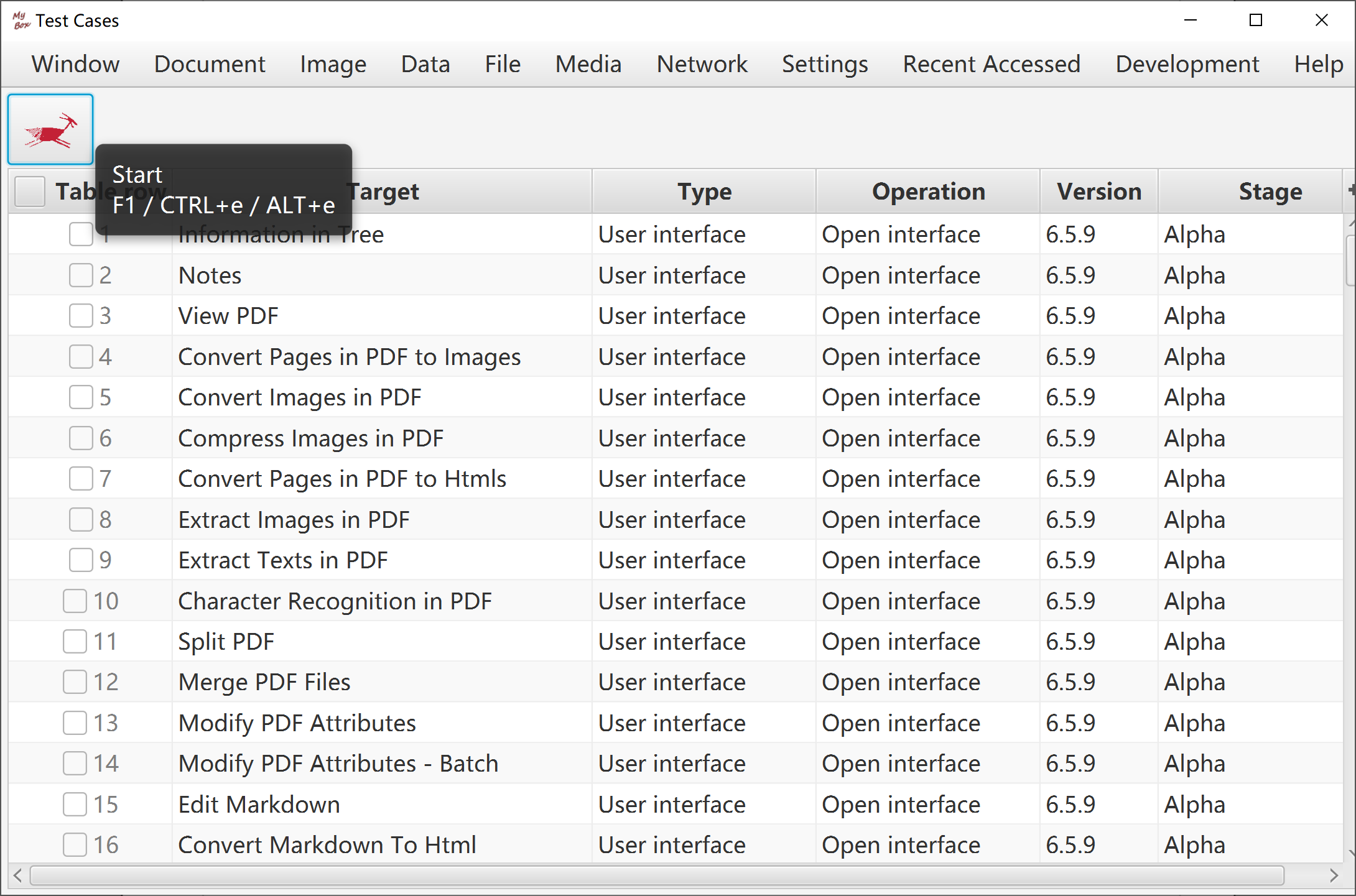This screenshot has height=896, width=1356.
Task: Check the checkbox for row 16
Action: point(75,845)
